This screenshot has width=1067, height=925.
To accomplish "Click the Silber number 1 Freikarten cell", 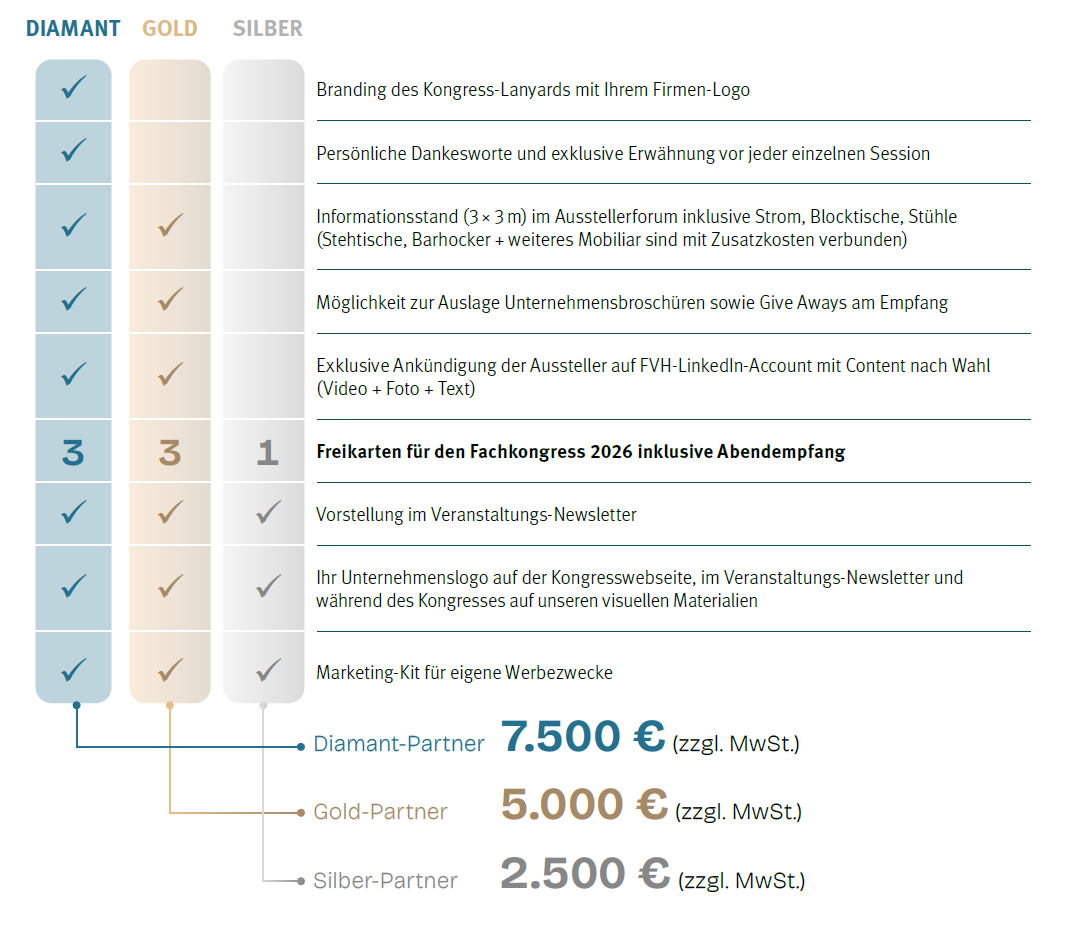I will [x=267, y=453].
